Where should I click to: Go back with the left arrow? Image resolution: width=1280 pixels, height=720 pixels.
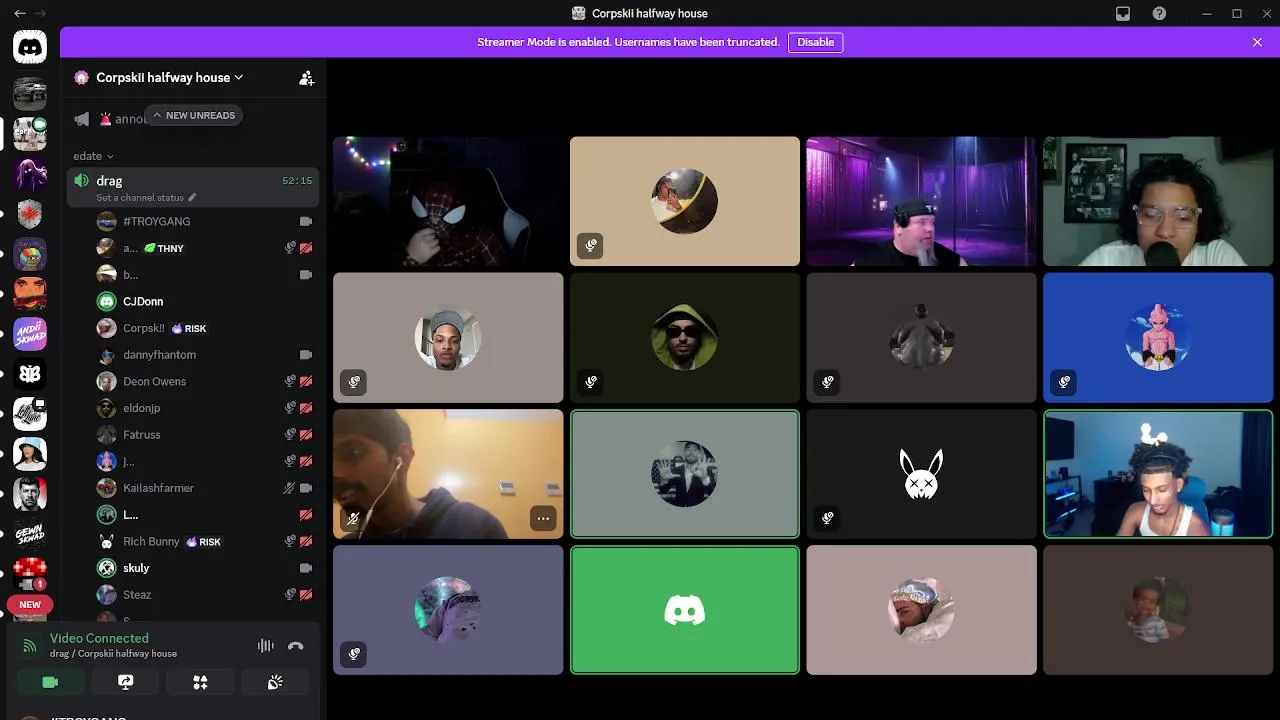coord(19,13)
